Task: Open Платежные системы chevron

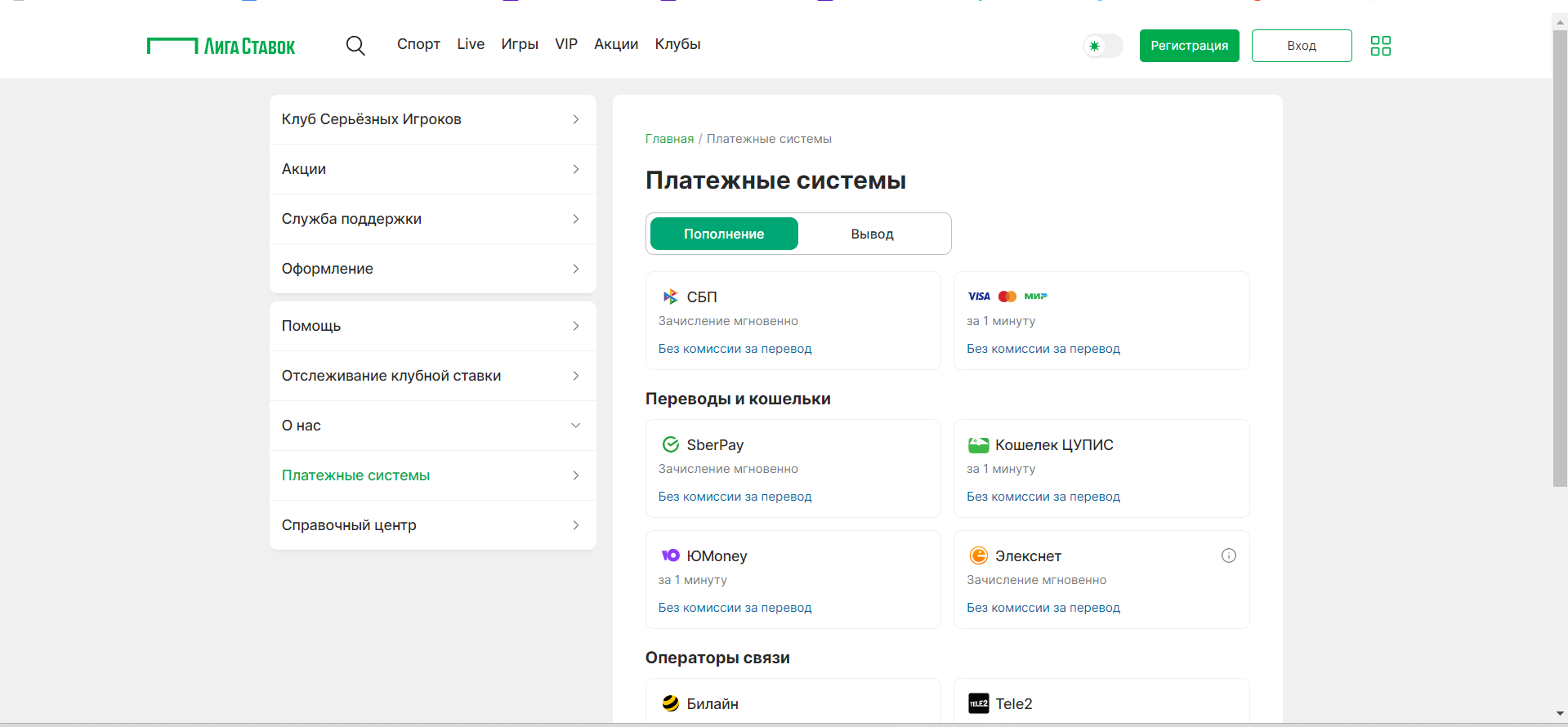Action: coord(576,475)
